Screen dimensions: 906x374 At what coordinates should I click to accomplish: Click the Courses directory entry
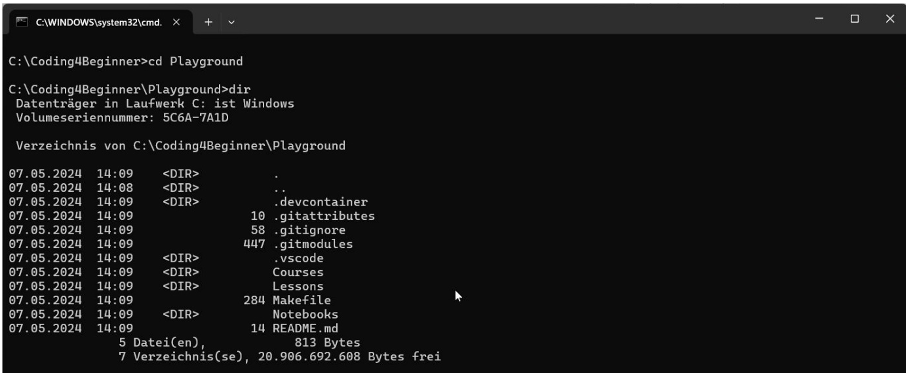pyautogui.click(x=298, y=272)
